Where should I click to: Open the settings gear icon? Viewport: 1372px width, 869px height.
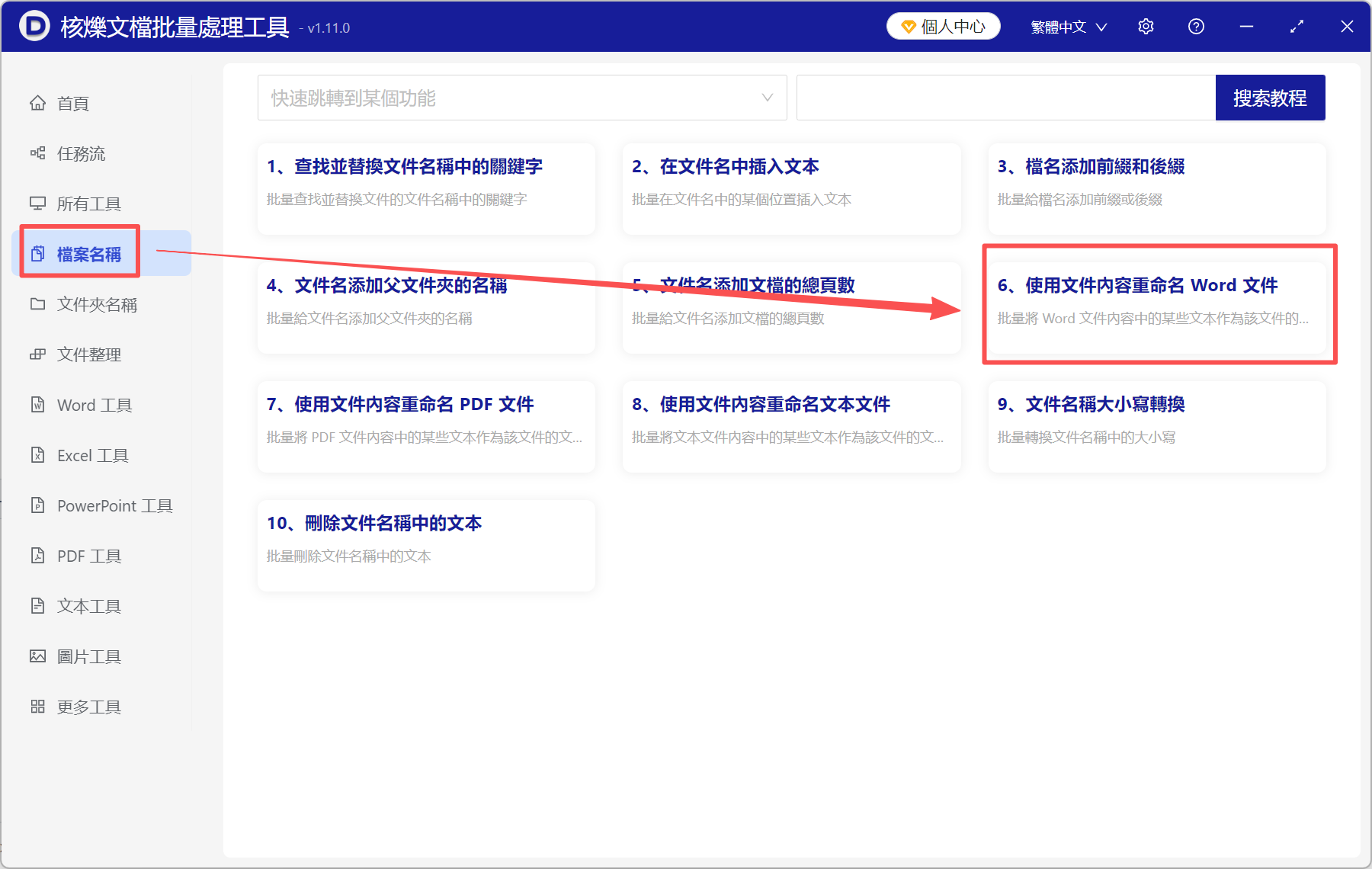(1146, 26)
